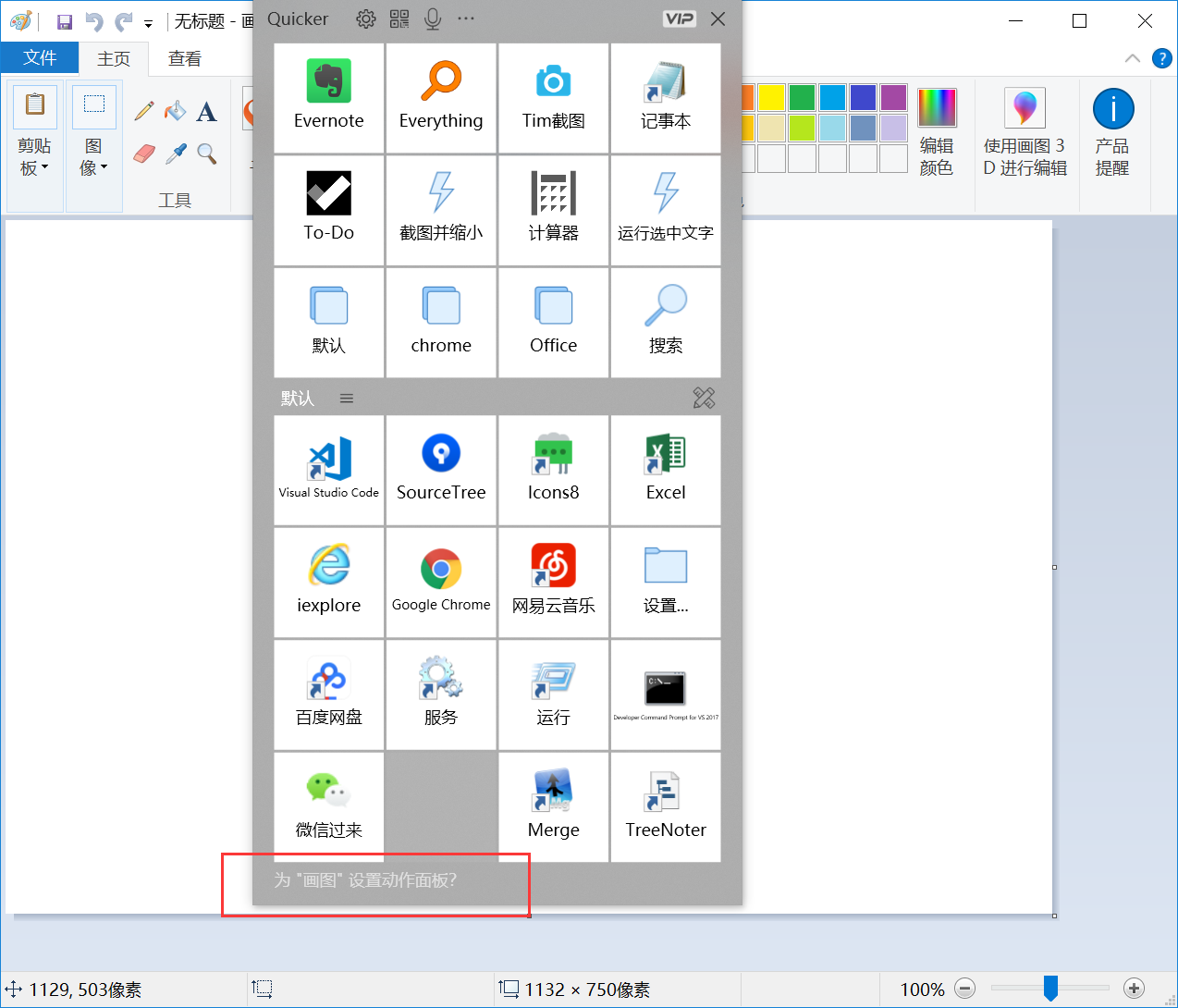Switch to 查看 tab in Paint
This screenshot has width=1178, height=1008.
[x=185, y=58]
